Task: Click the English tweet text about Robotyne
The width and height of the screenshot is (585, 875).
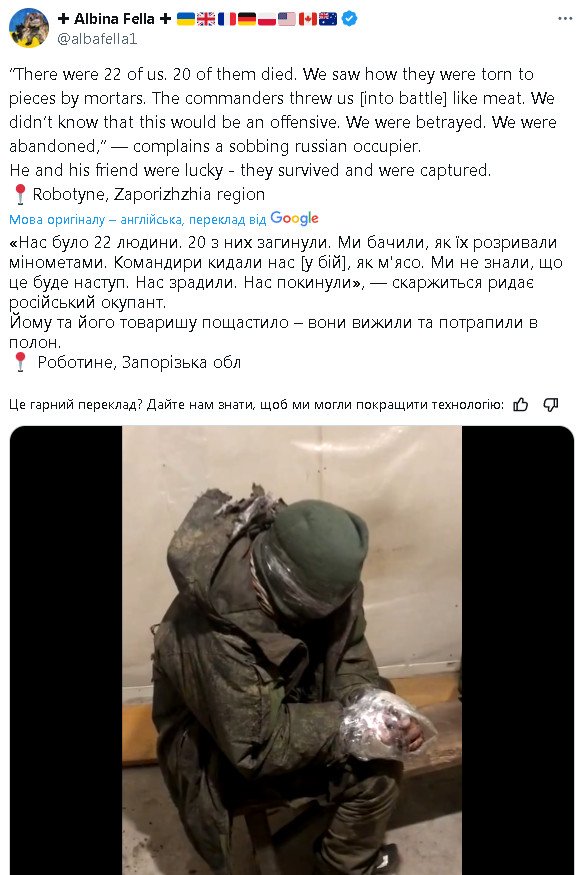Action: click(x=282, y=134)
